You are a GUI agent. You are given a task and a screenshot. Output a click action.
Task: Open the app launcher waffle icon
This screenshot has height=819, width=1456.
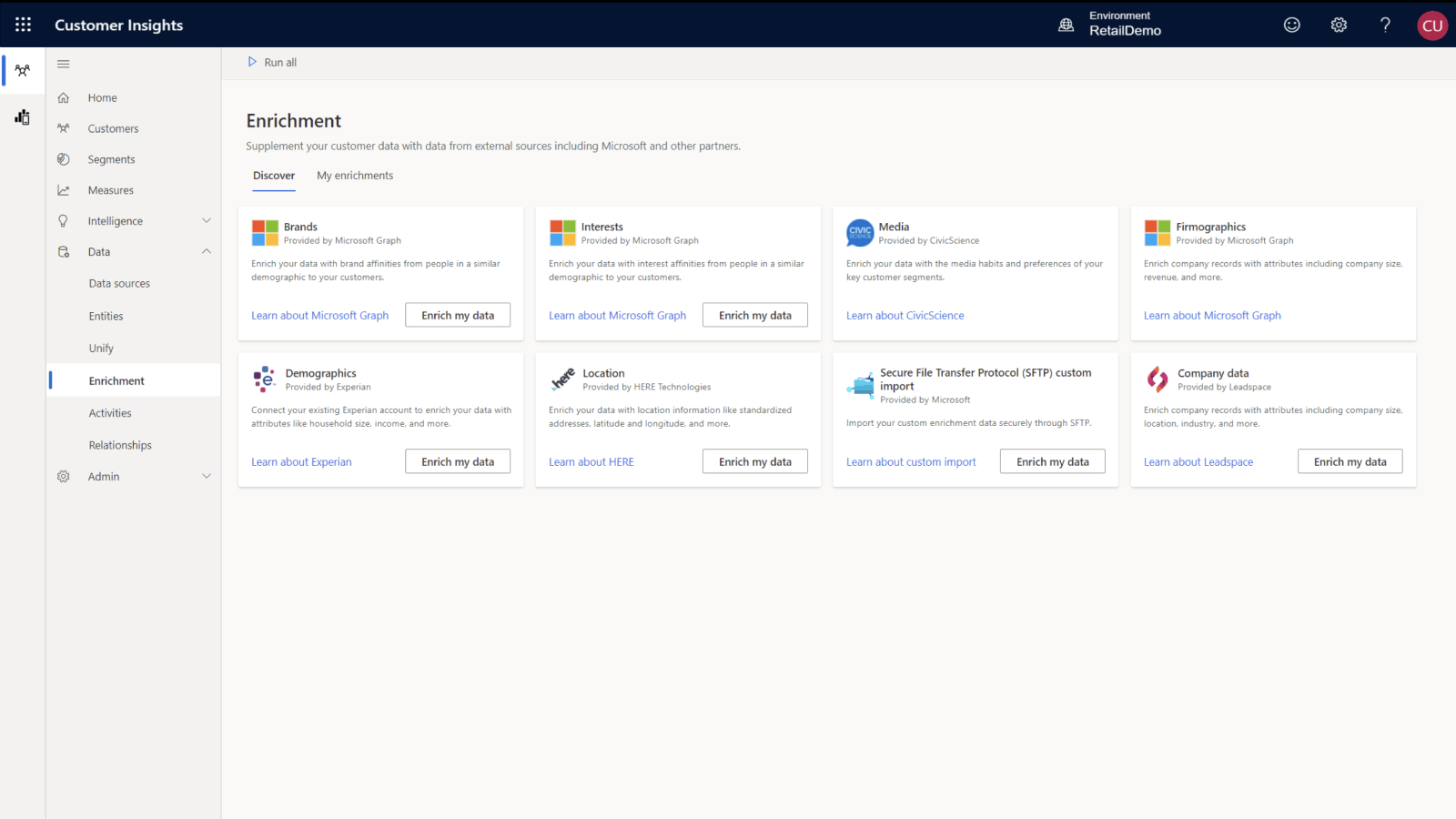(x=23, y=25)
